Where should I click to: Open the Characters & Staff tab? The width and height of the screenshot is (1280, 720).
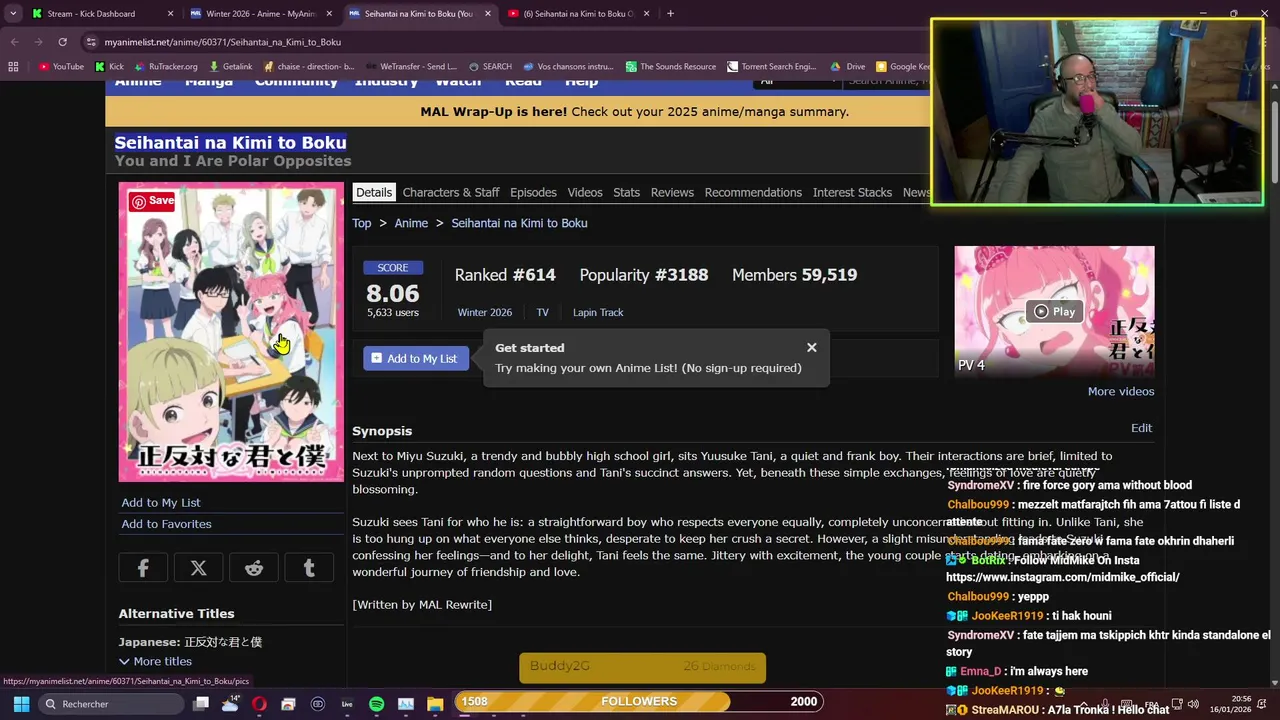coord(451,192)
